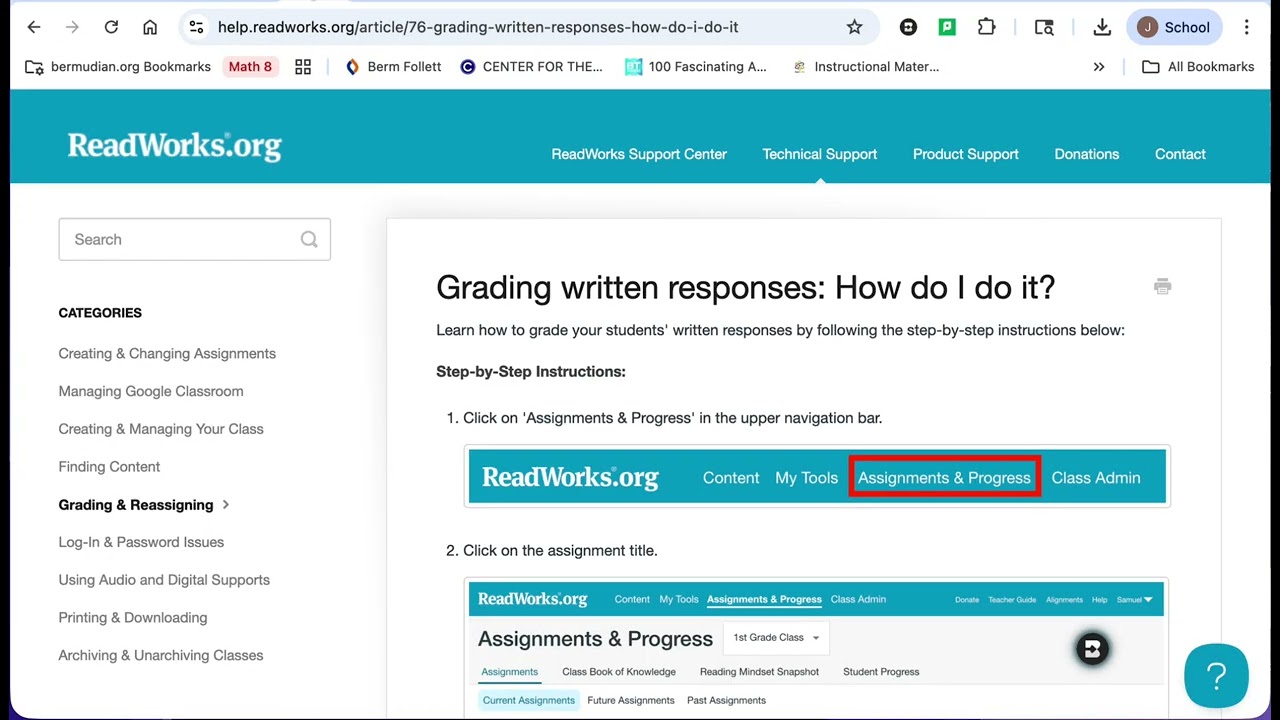View site information icon in address bar
Viewport: 1280px width, 720px height.
196,27
